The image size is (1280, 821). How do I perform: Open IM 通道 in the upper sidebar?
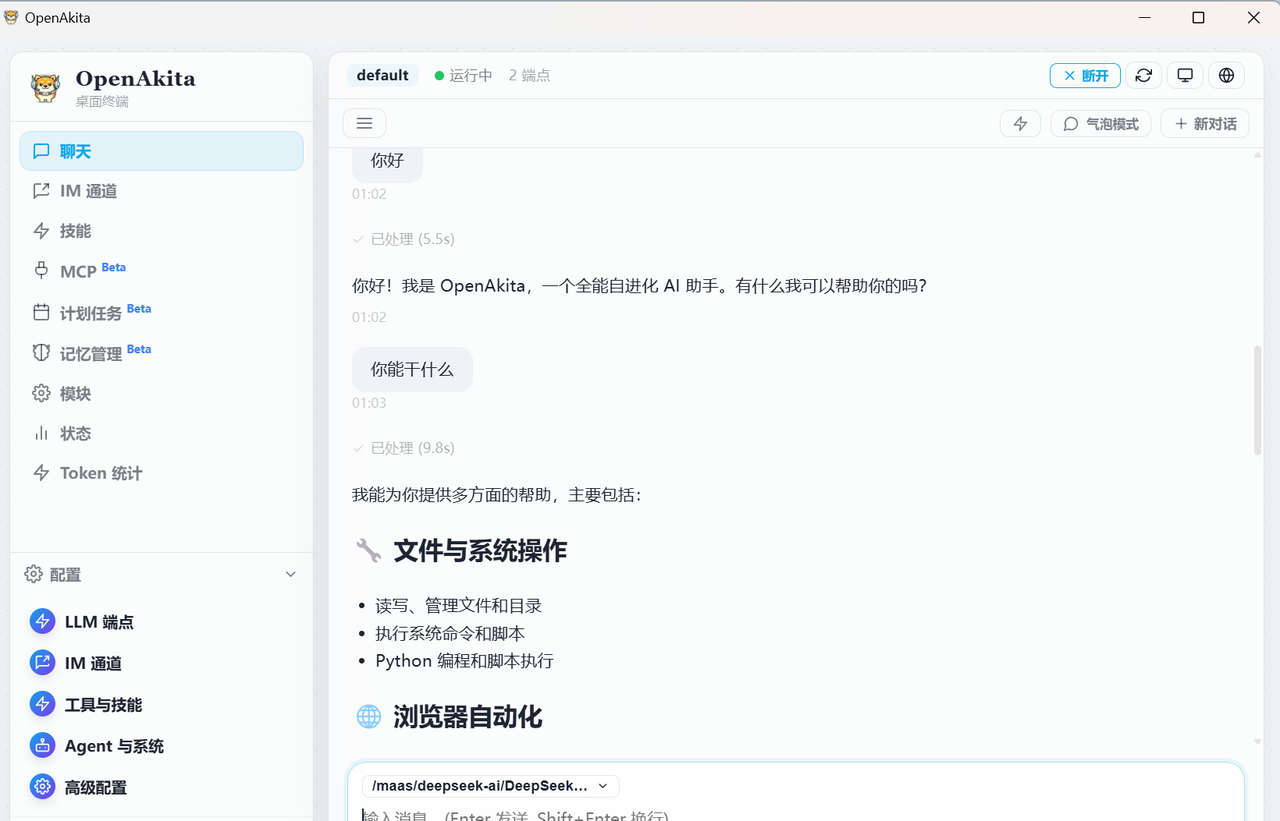click(161, 191)
